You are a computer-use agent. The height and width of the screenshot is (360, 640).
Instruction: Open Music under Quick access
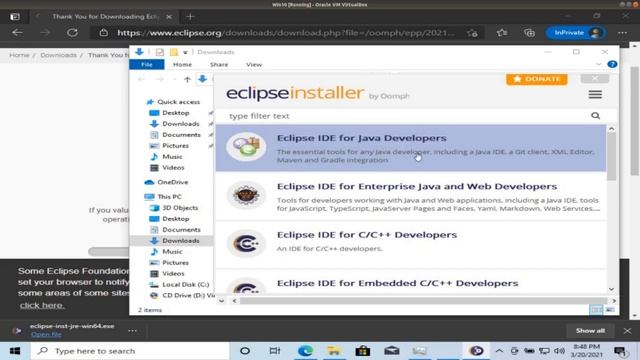click(x=172, y=157)
